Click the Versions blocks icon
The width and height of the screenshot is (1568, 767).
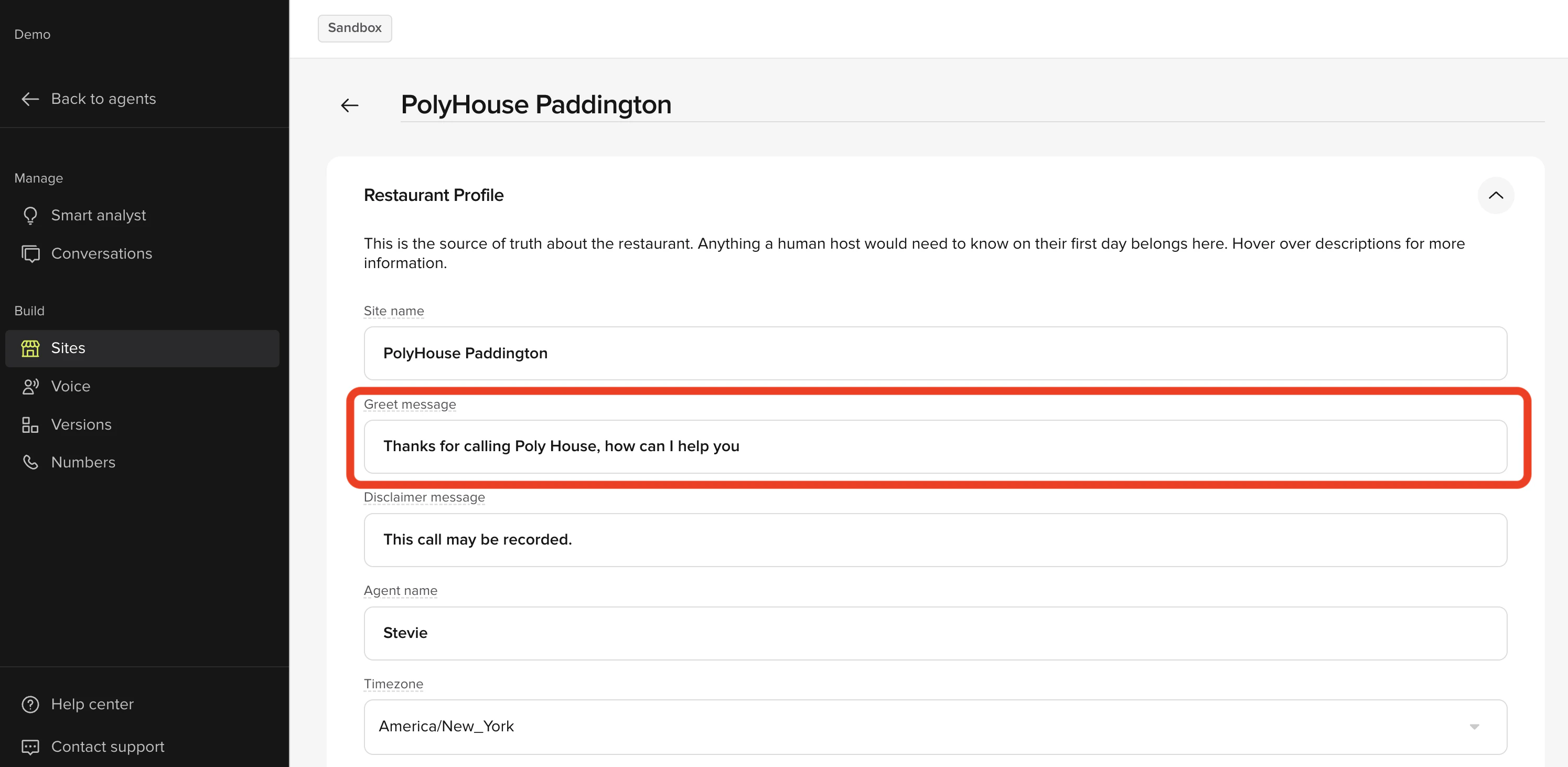click(x=30, y=425)
